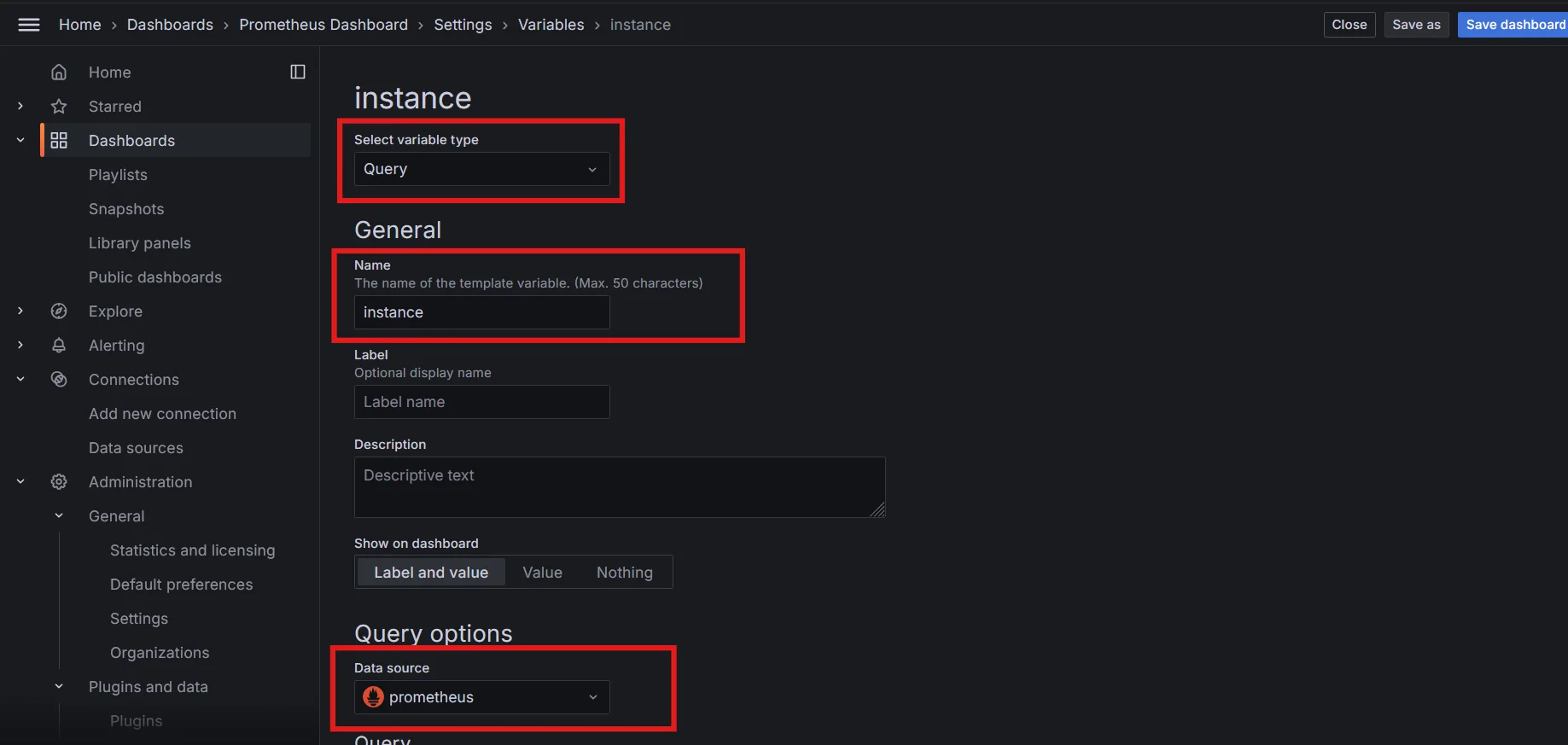Collapse the Administration section chevron
Screen dimensions: 1568x745
pos(20,481)
